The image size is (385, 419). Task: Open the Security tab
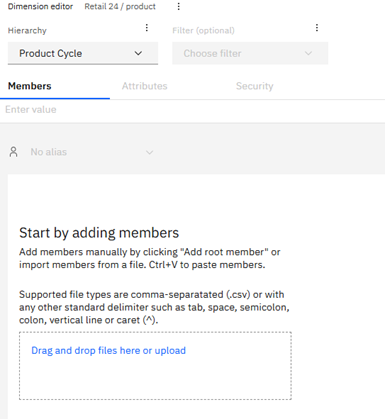255,86
